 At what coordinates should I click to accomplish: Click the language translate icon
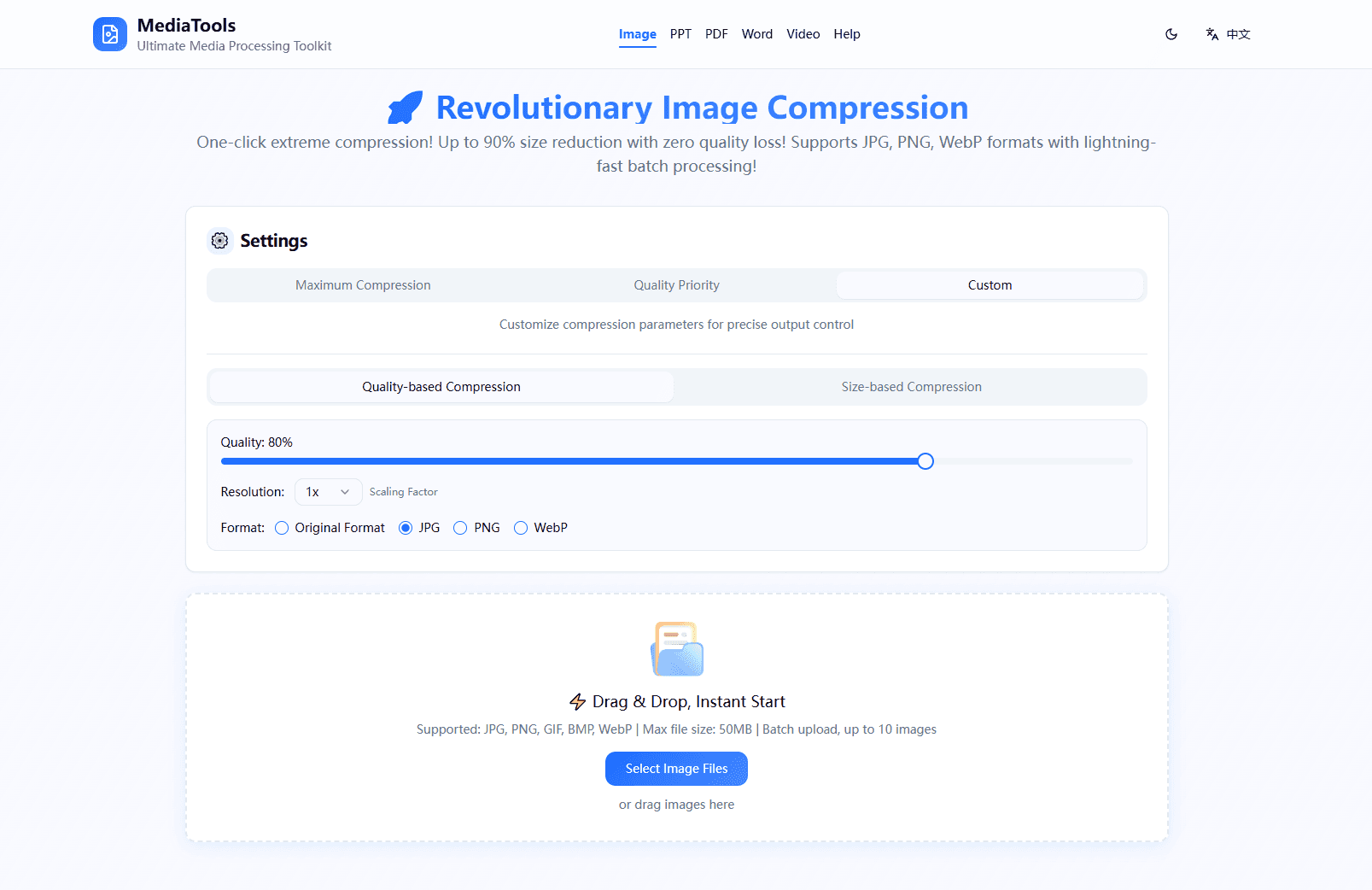pos(1211,34)
